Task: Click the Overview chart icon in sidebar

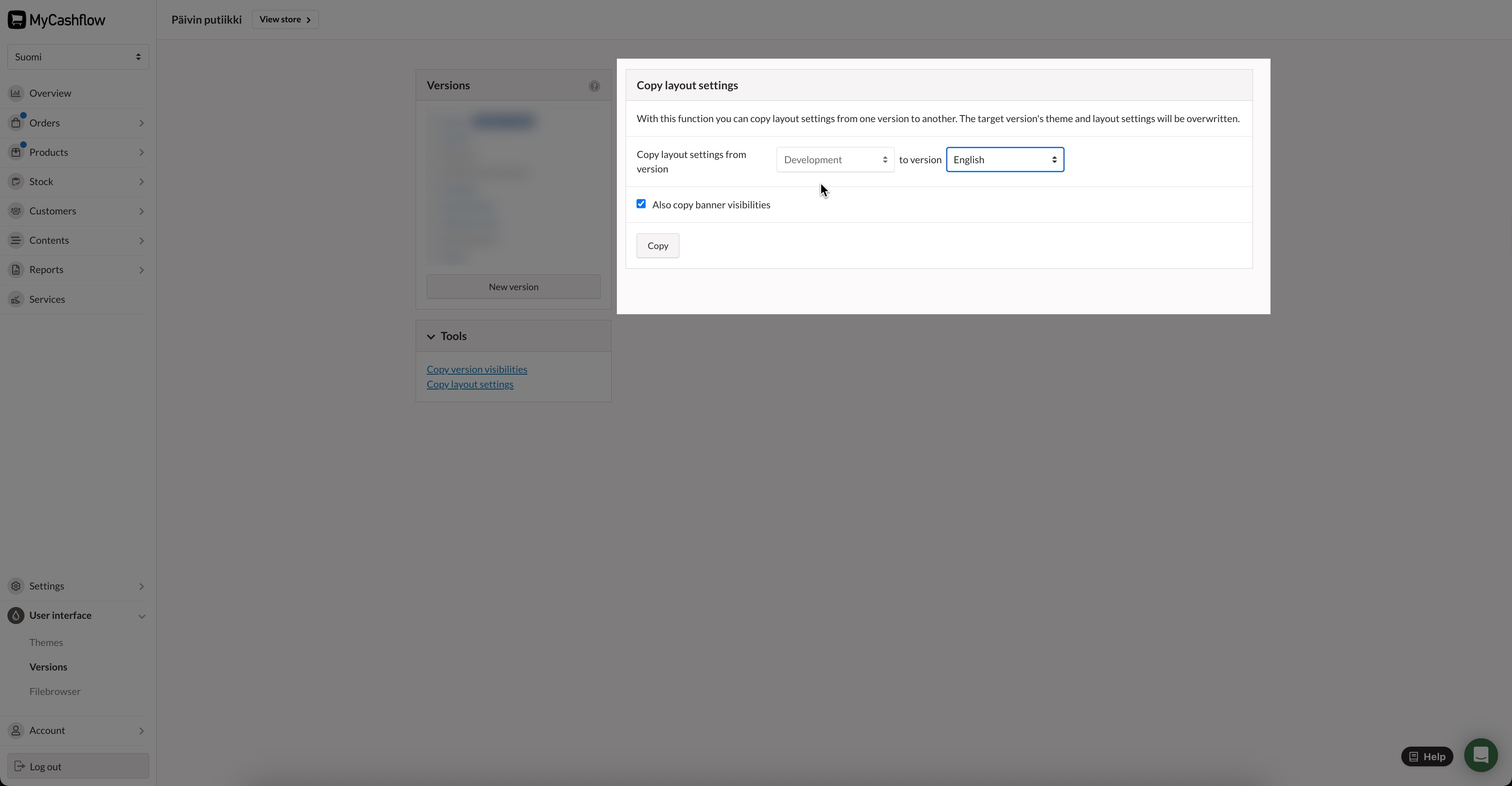Action: (16, 93)
